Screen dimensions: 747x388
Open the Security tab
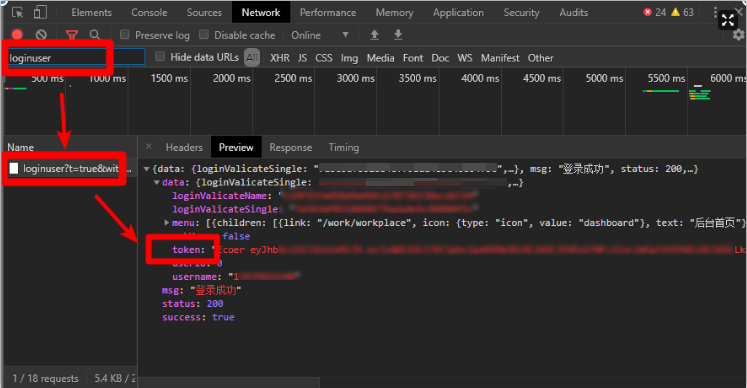(x=521, y=12)
